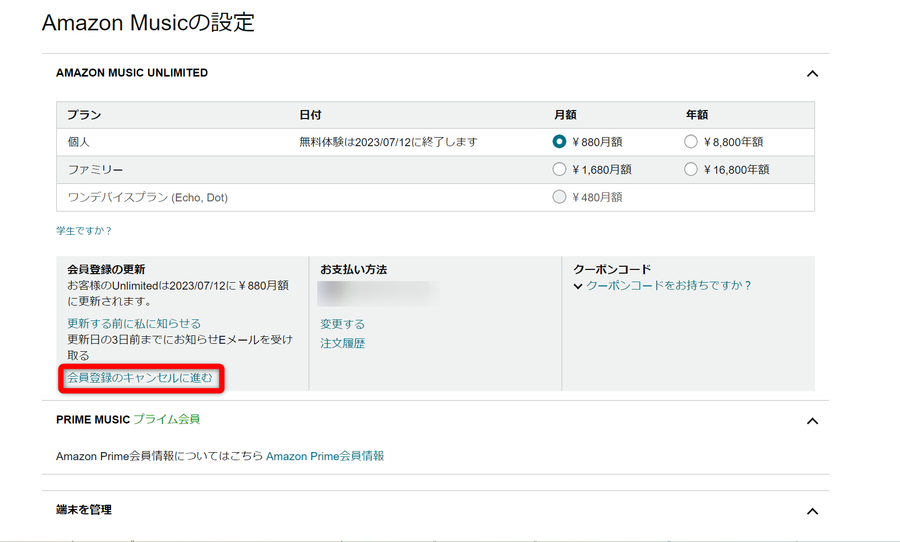The height and width of the screenshot is (542, 900).
Task: Click 変更する under payment method
Action: pyautogui.click(x=342, y=324)
